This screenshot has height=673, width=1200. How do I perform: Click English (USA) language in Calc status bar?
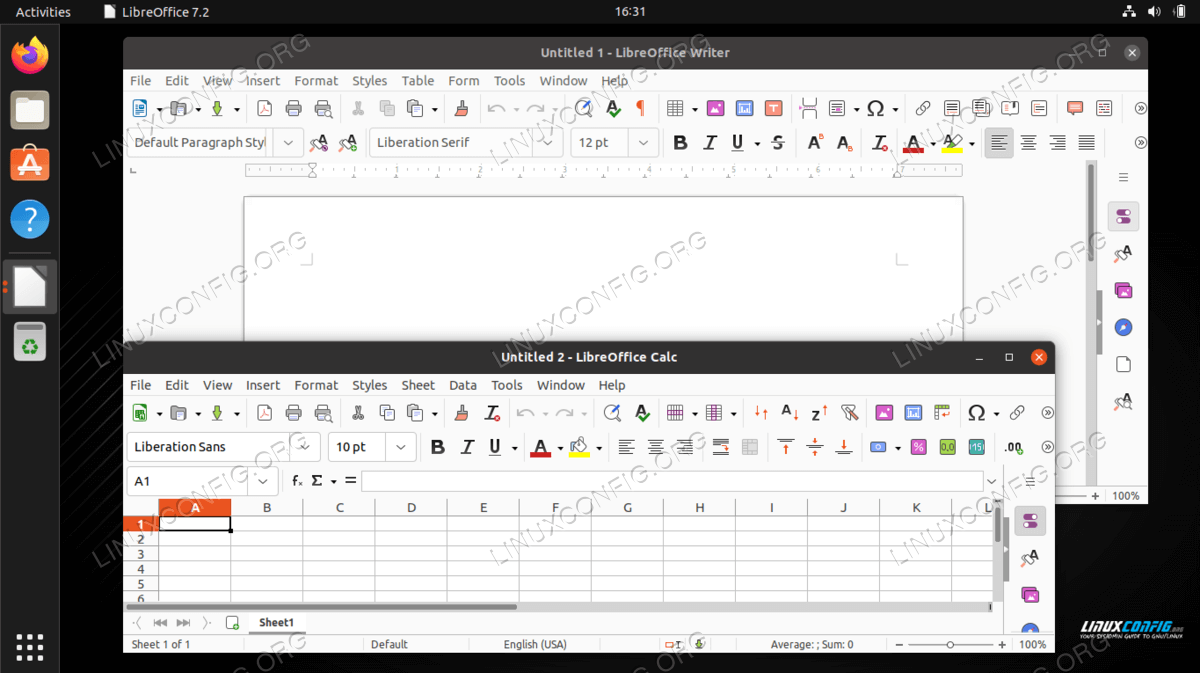(534, 645)
